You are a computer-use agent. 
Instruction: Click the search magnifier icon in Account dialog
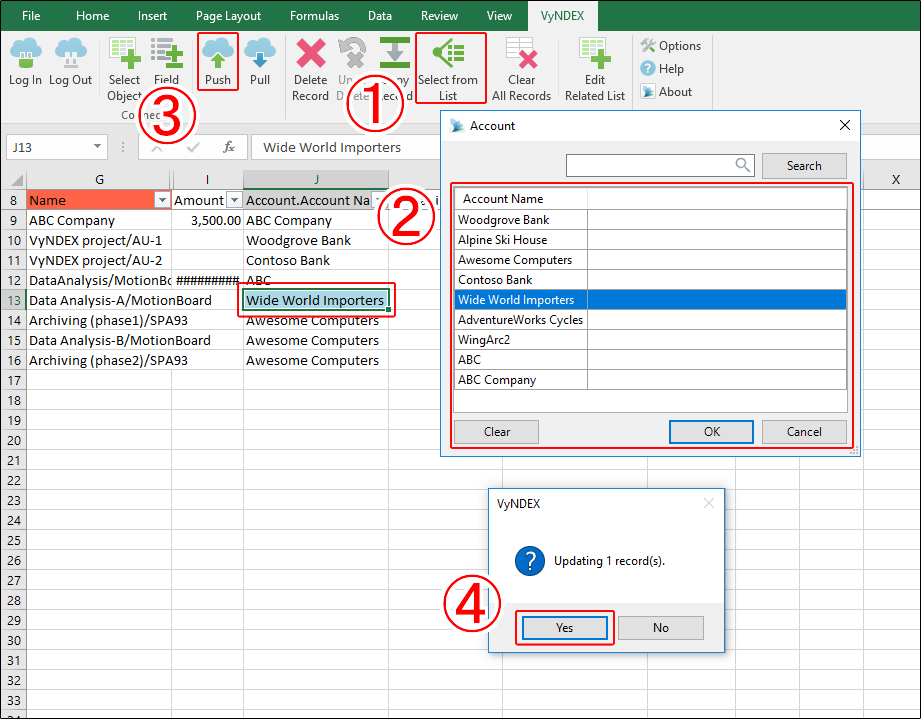tap(742, 165)
